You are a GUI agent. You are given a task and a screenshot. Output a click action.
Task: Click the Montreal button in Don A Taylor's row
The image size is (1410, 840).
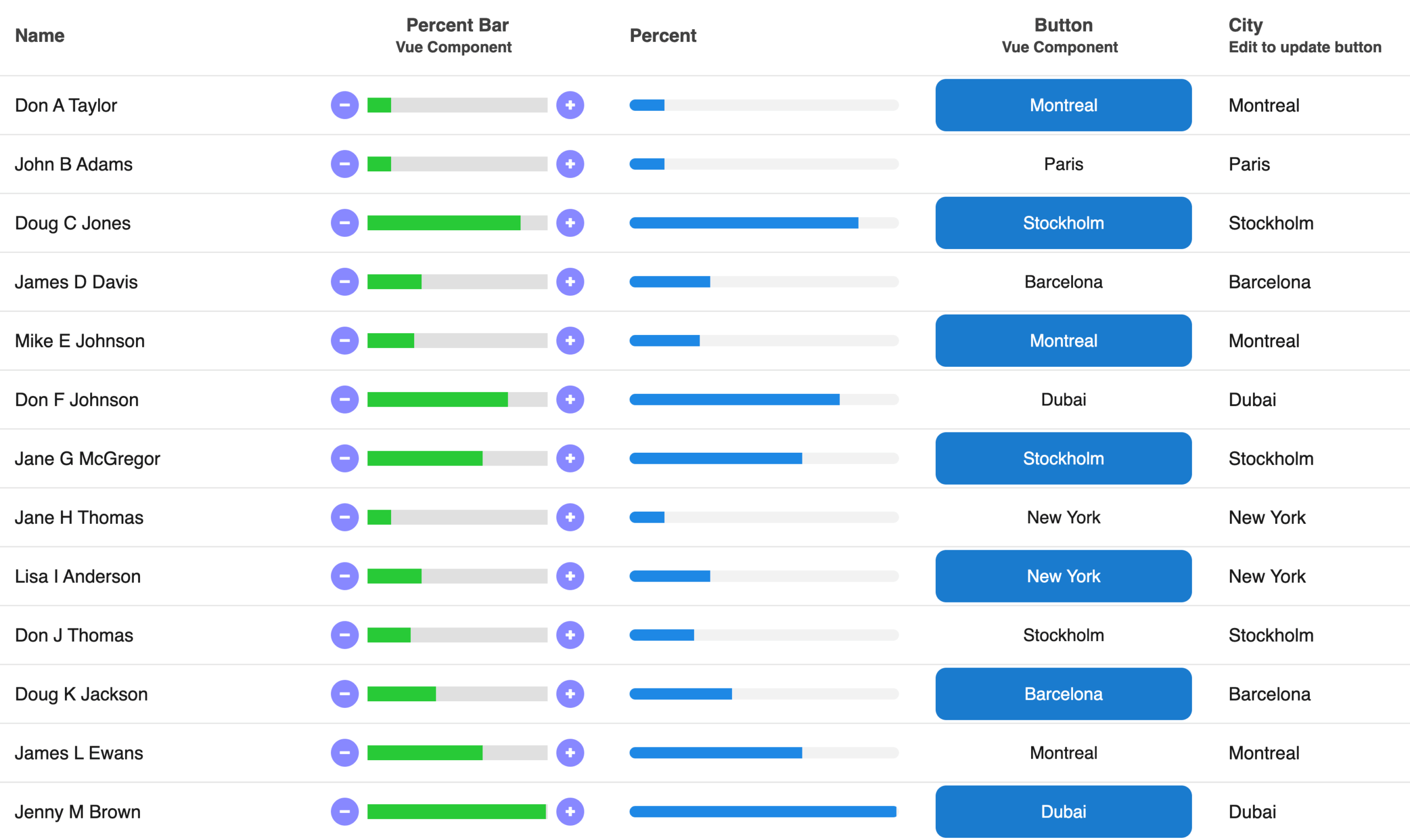(x=1063, y=105)
